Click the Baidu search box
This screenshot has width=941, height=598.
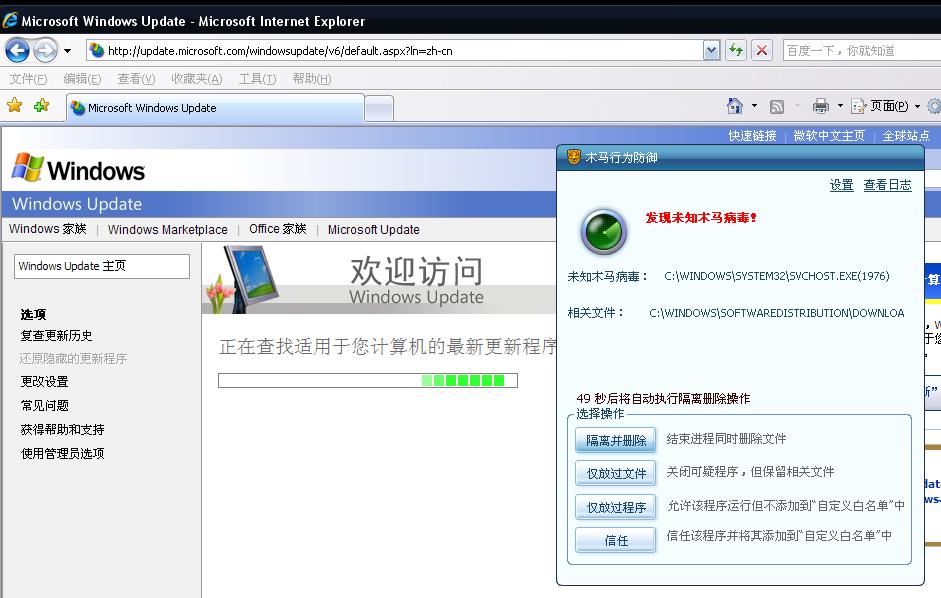862,51
